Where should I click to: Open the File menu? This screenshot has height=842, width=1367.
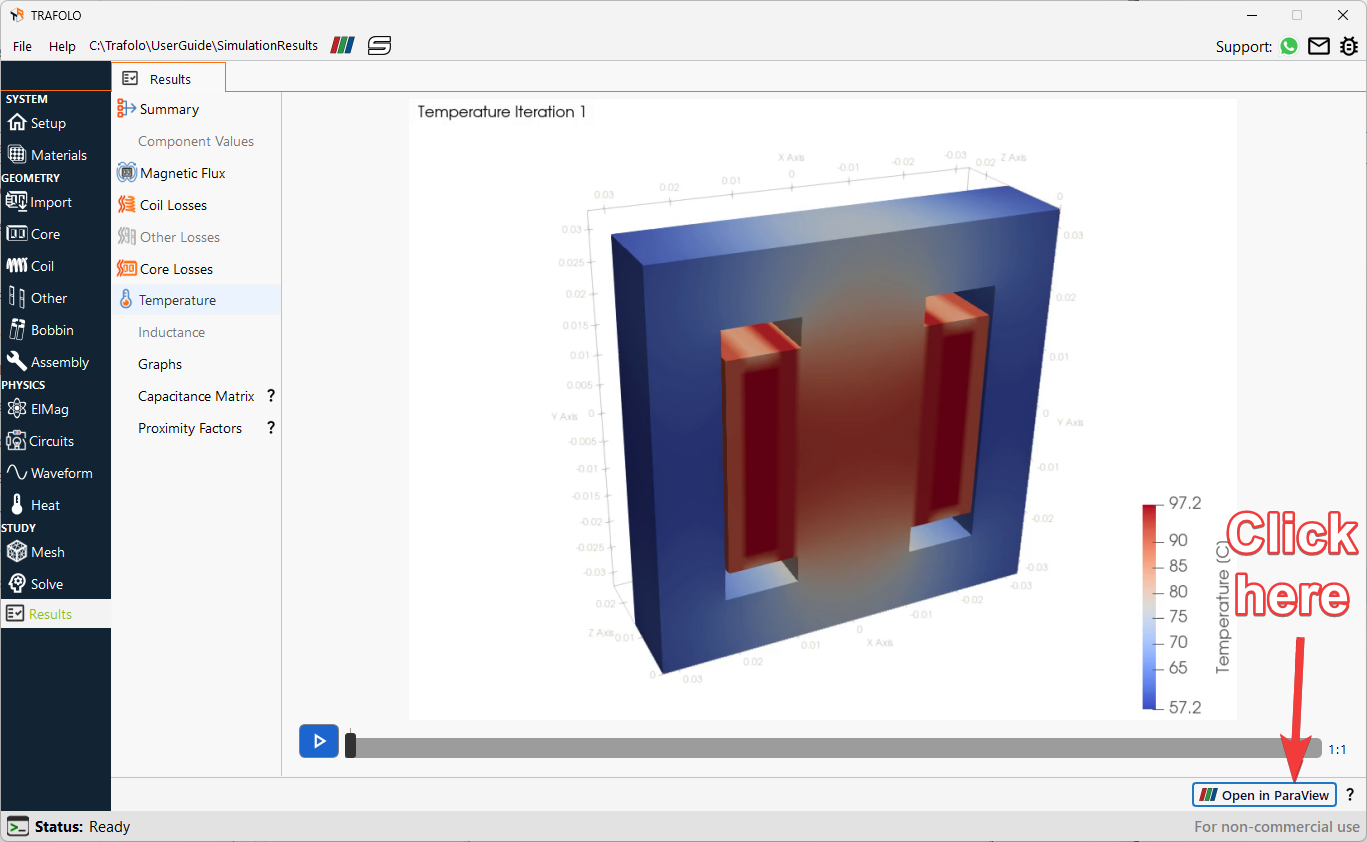coord(22,46)
